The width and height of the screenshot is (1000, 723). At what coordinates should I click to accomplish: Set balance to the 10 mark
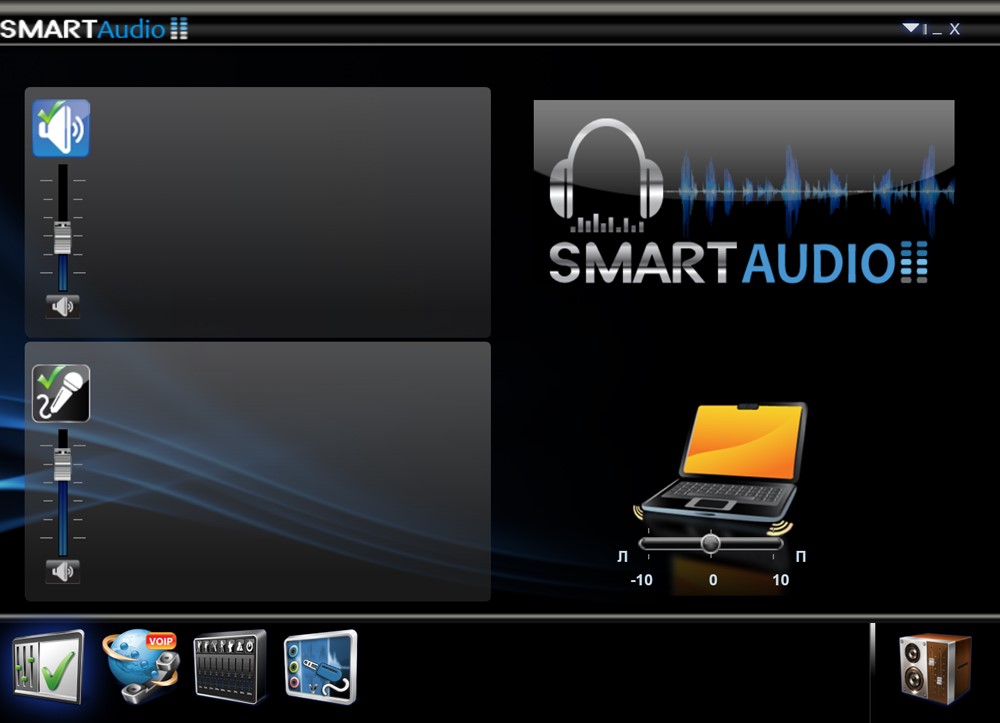point(781,580)
